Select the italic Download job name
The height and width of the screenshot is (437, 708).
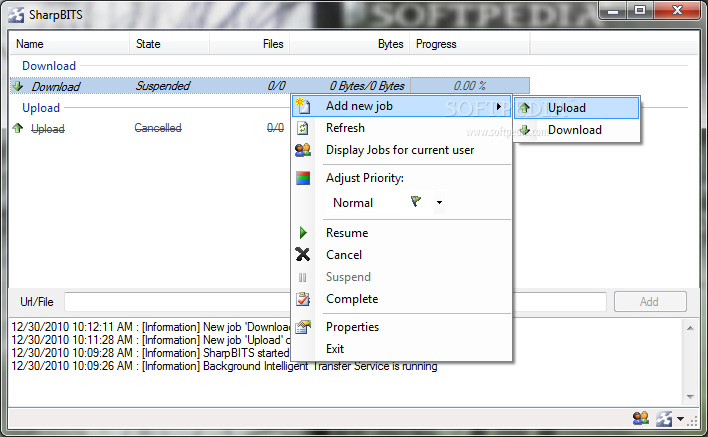coord(56,86)
